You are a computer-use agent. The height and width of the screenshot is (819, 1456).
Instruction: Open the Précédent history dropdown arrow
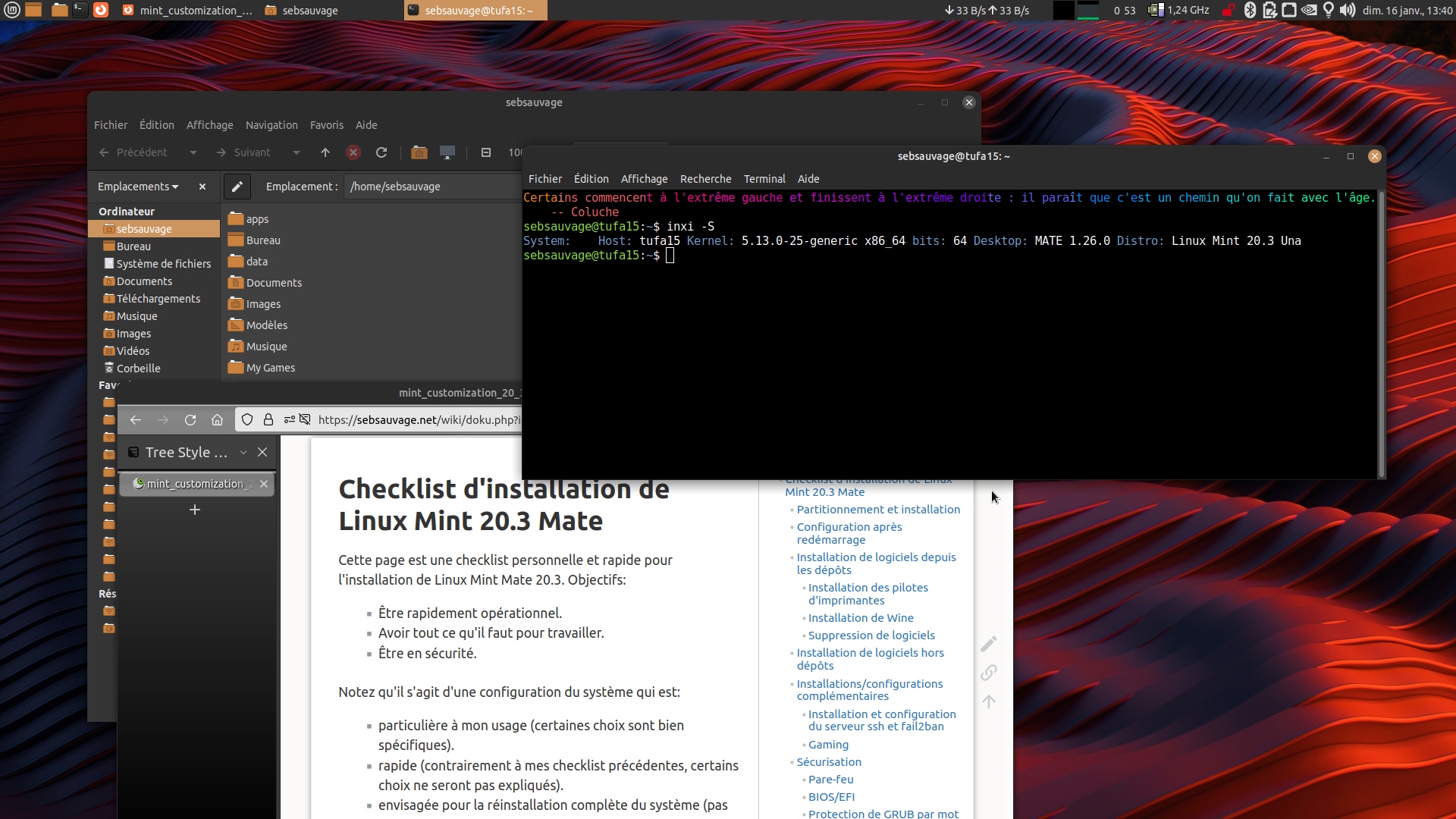(x=193, y=152)
